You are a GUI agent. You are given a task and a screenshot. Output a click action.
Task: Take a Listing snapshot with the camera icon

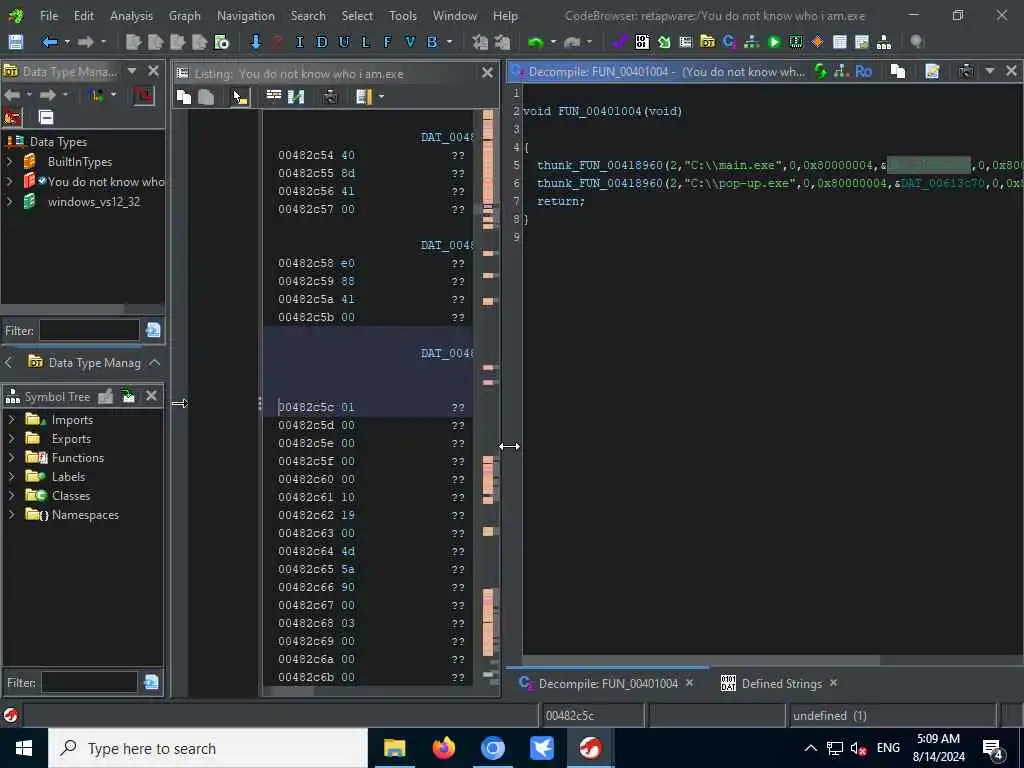tap(330, 97)
